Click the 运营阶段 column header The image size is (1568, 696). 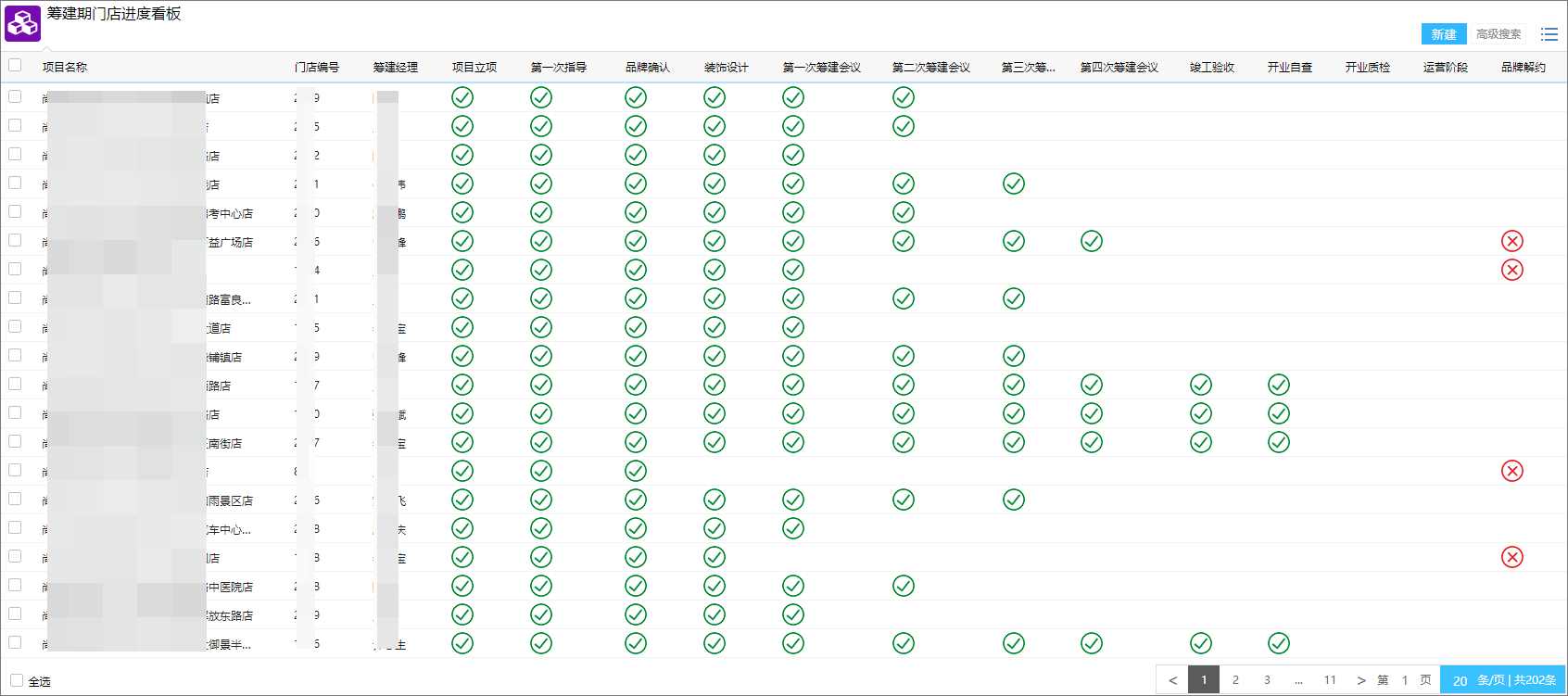(x=1446, y=67)
